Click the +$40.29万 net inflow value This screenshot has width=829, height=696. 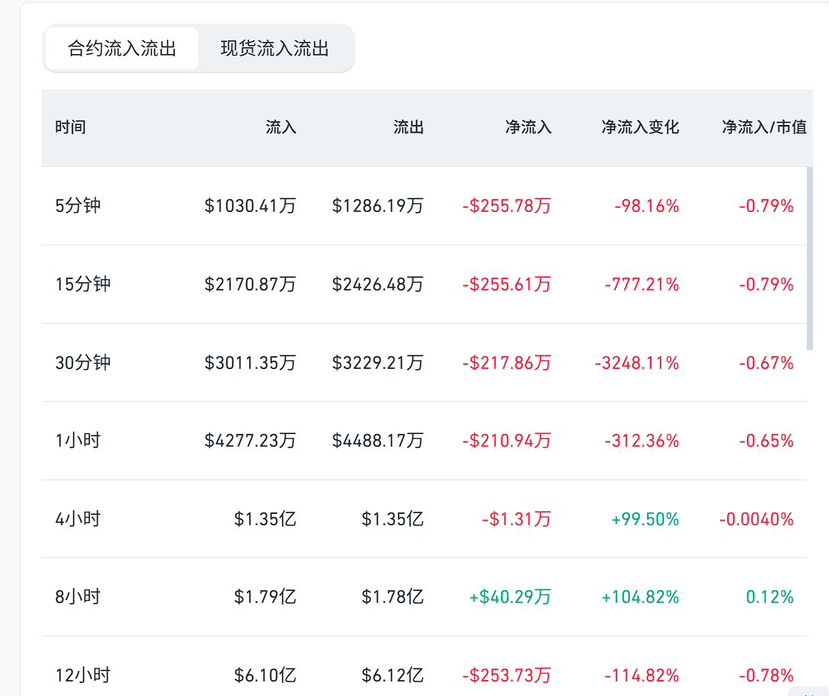pos(510,597)
